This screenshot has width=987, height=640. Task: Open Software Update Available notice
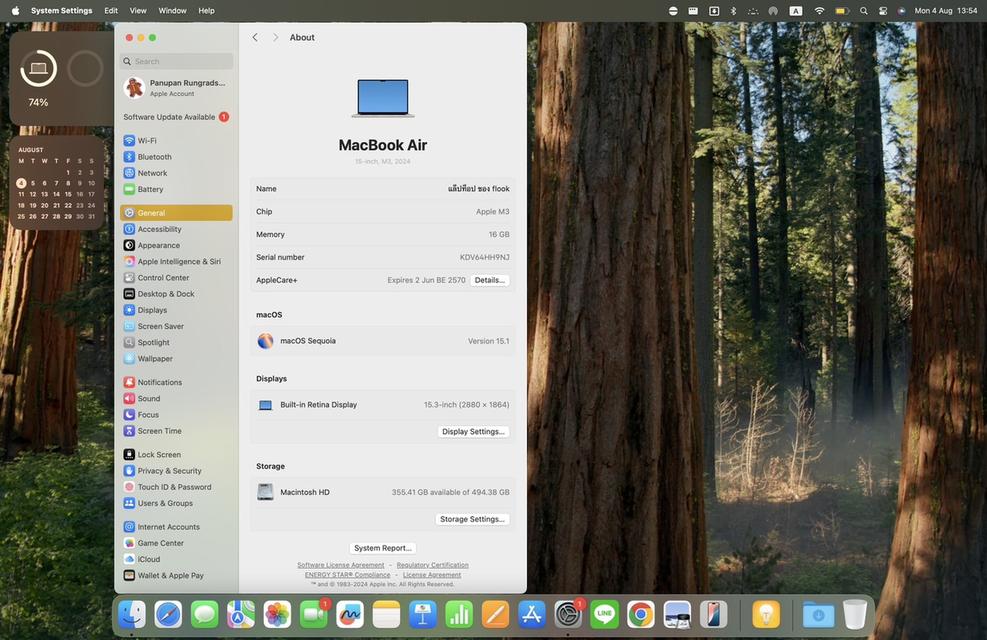point(176,117)
